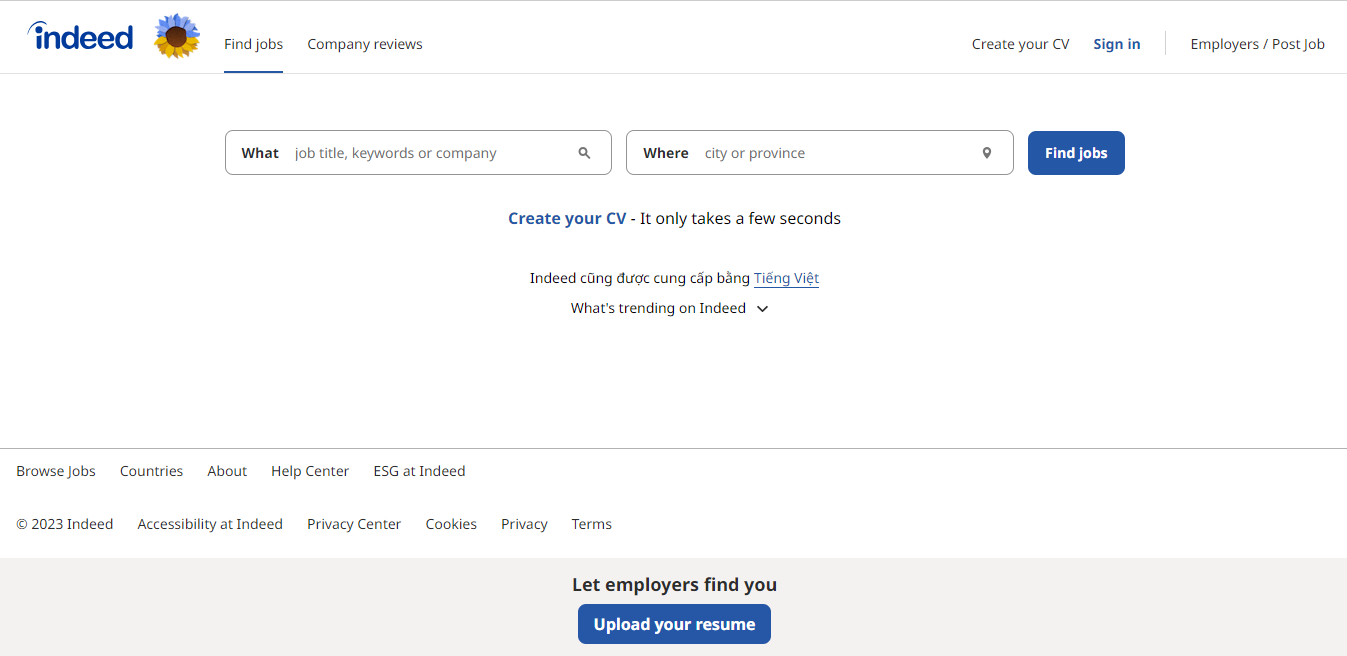This screenshot has height=656, width=1347.
Task: Click the Sign in link
Action: [1117, 44]
